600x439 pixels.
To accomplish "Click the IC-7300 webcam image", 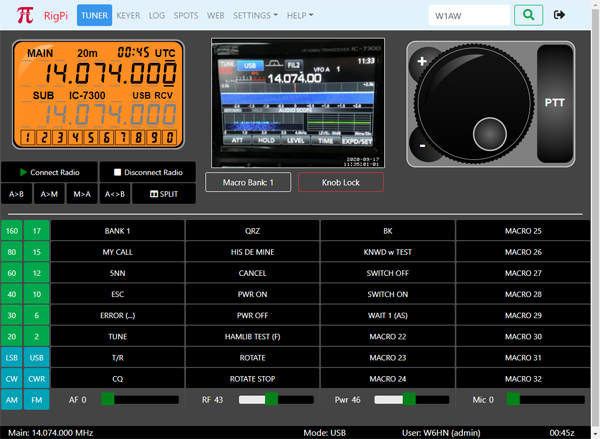I will 298,103.
